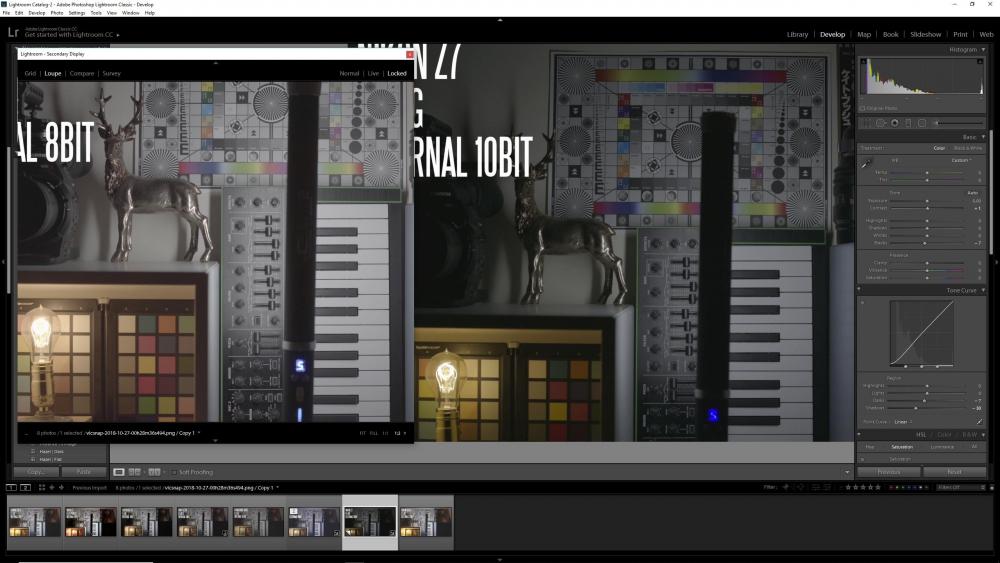
Task: Set treatment to Color
Action: coord(939,148)
